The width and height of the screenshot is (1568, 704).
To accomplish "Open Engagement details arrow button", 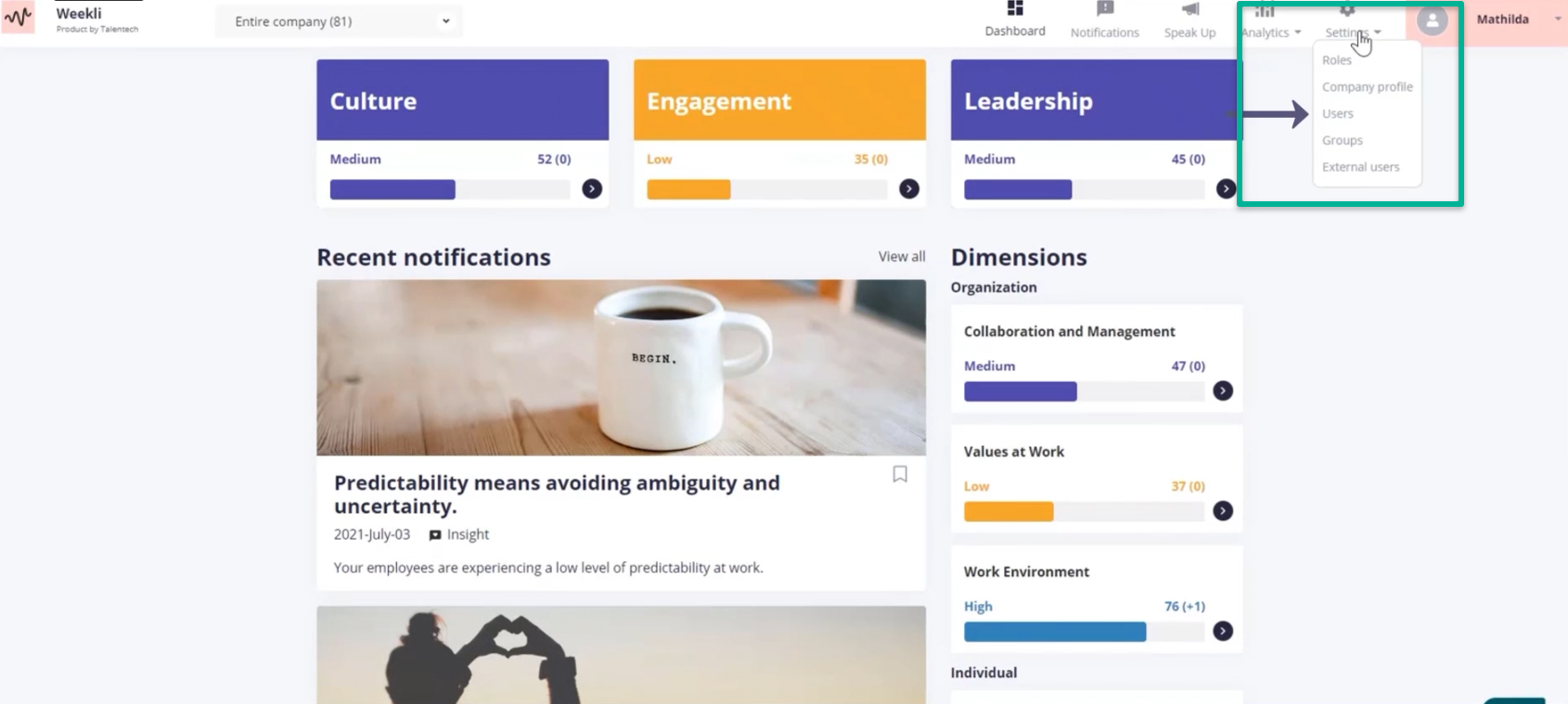I will tap(909, 189).
